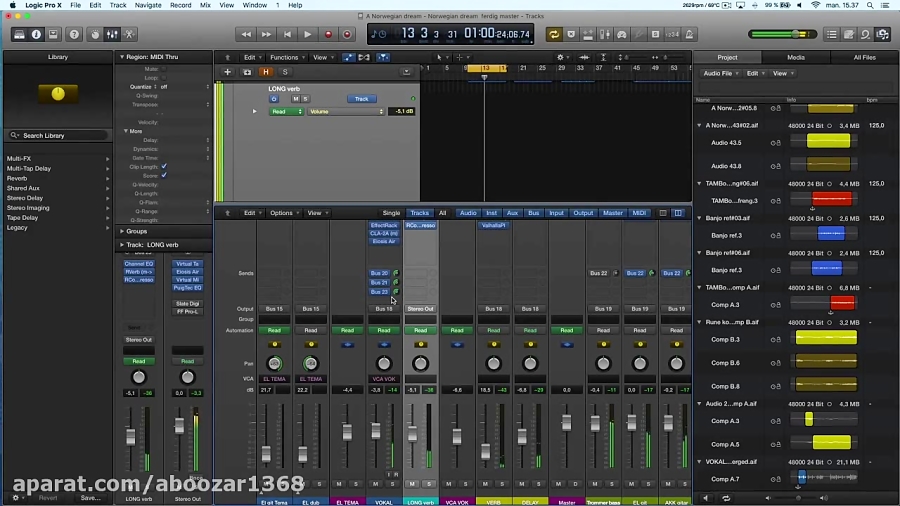Expand the Groups section
900x506 pixels.
122,231
